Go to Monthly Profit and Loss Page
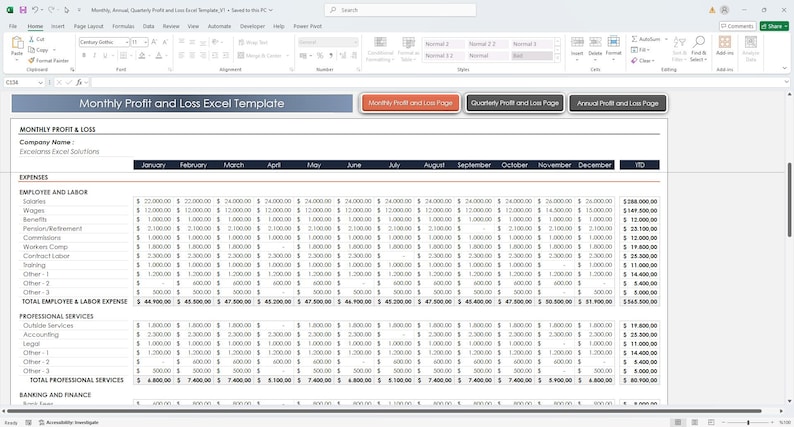The width and height of the screenshot is (794, 427). coord(411,103)
